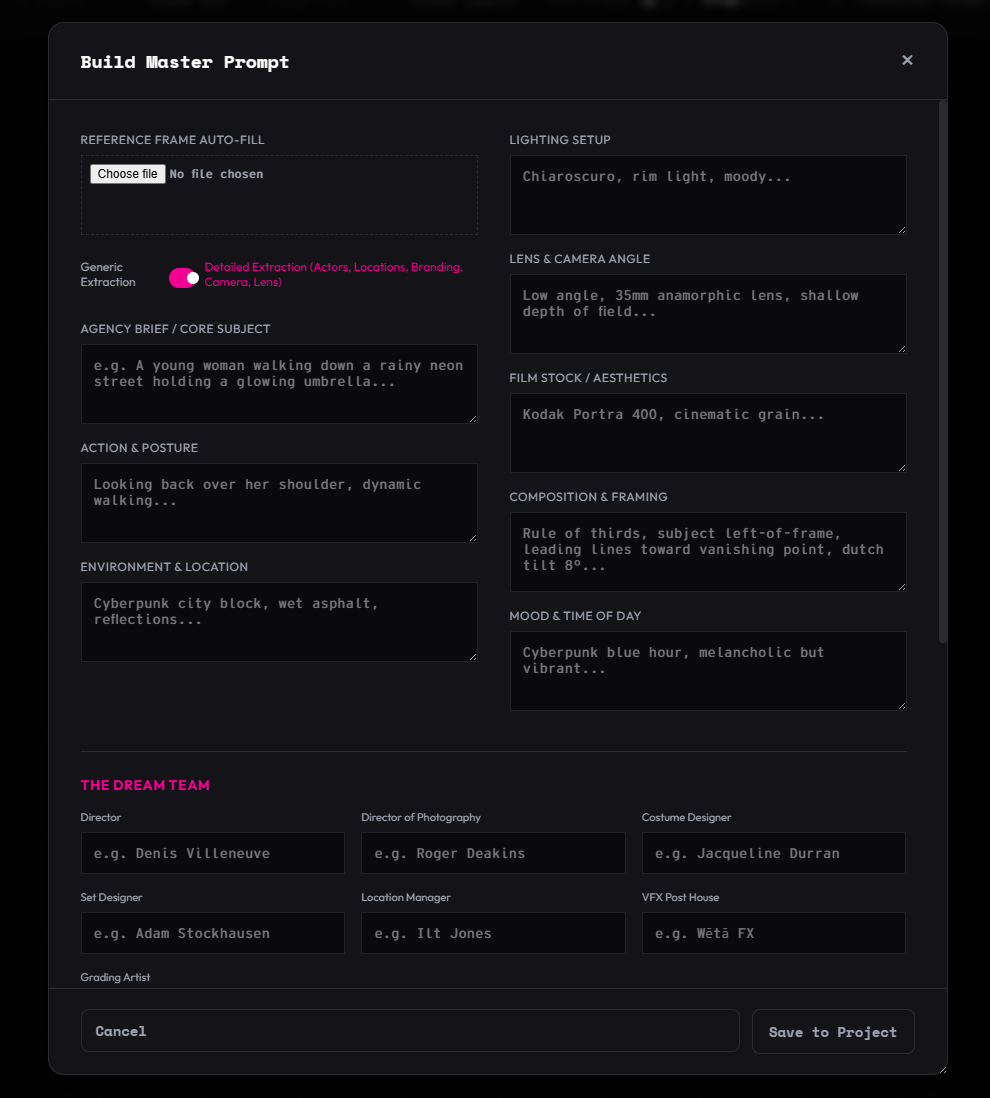The image size is (990, 1098).
Task: Click the resize grip on Composition & Framing box
Action: click(x=901, y=587)
